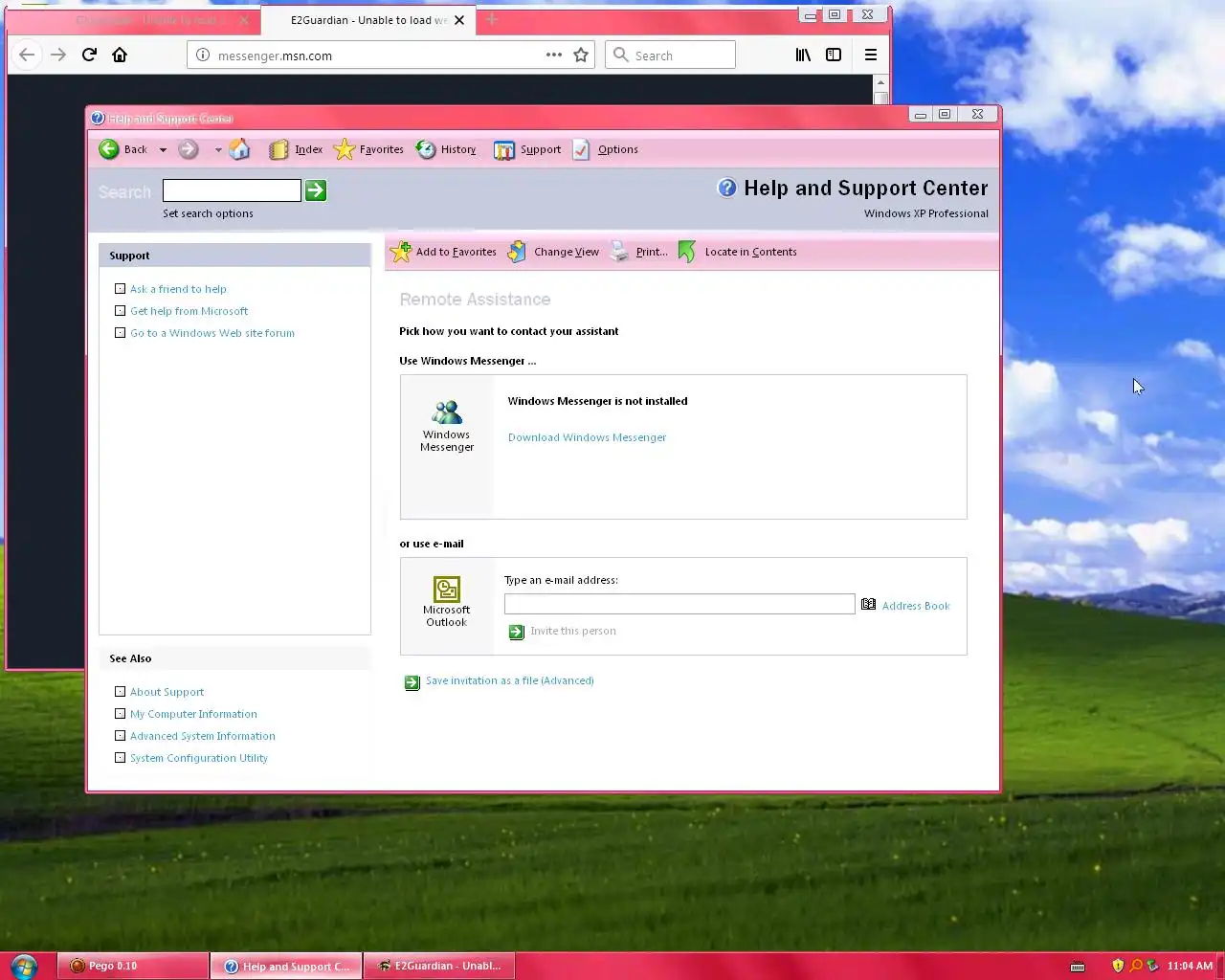
Task: Click browser Forward button
Action: point(58,55)
